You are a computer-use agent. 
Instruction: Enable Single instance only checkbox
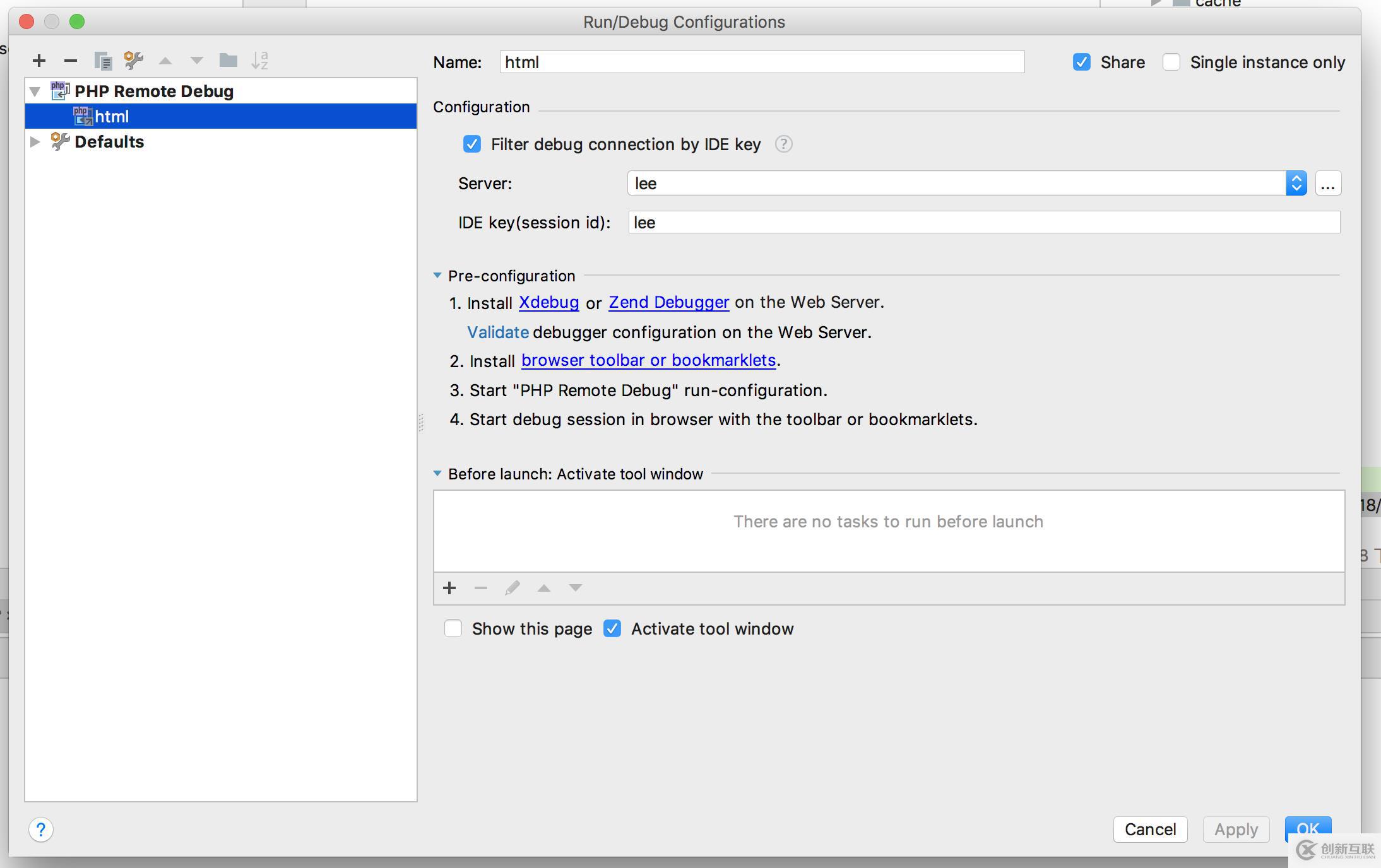click(x=1172, y=62)
